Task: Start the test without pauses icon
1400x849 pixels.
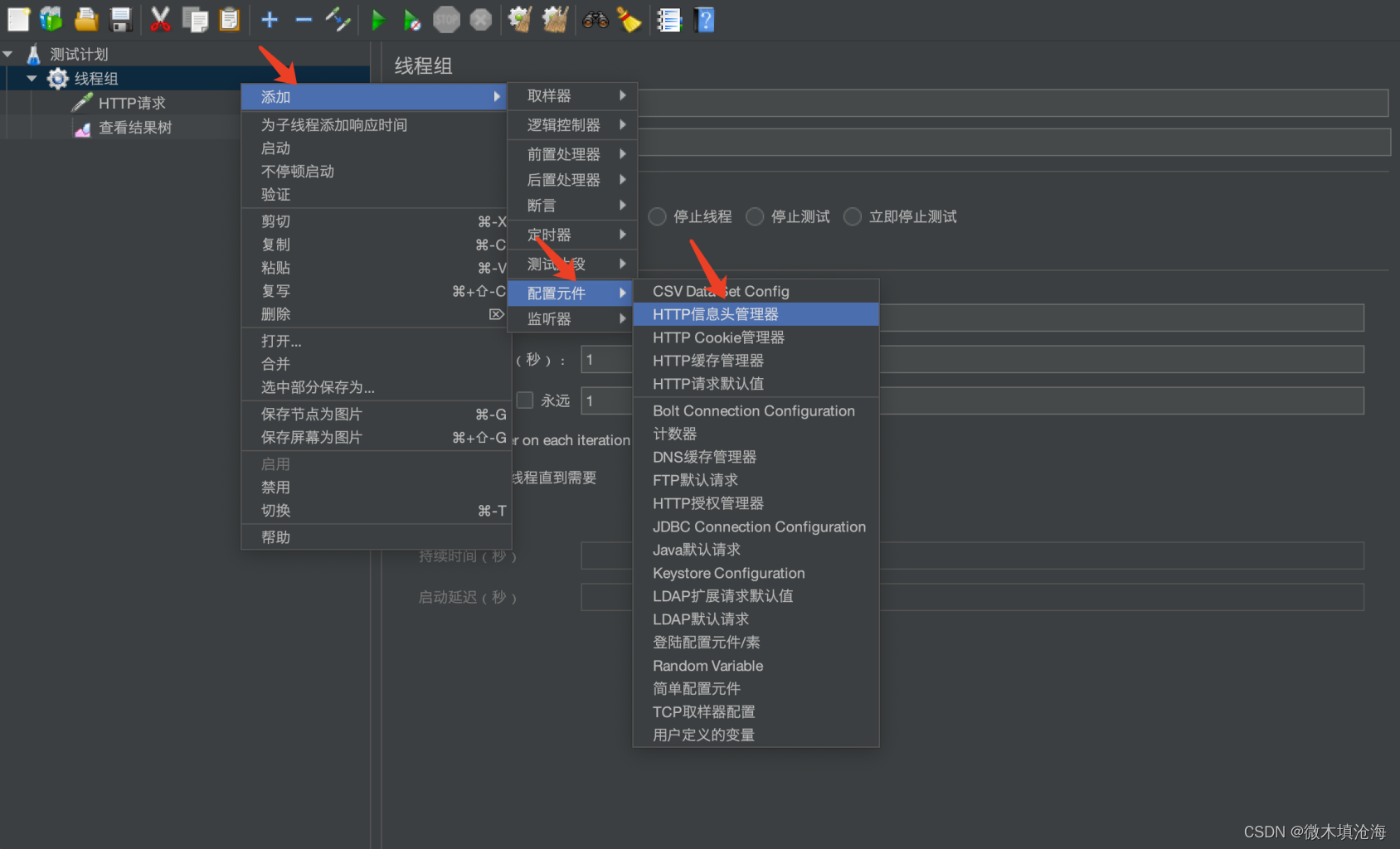Action: pyautogui.click(x=411, y=19)
